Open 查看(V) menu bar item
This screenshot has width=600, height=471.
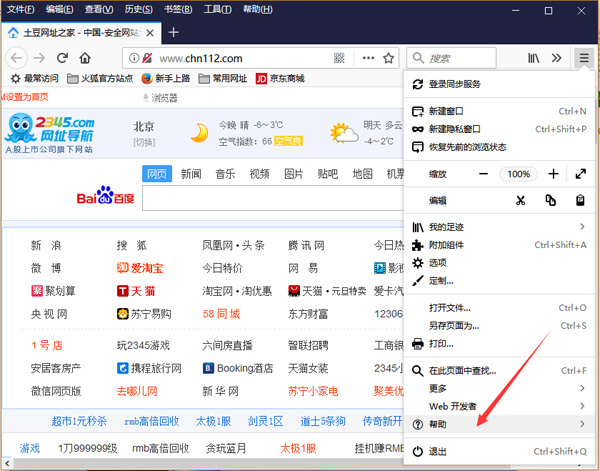click(x=99, y=10)
